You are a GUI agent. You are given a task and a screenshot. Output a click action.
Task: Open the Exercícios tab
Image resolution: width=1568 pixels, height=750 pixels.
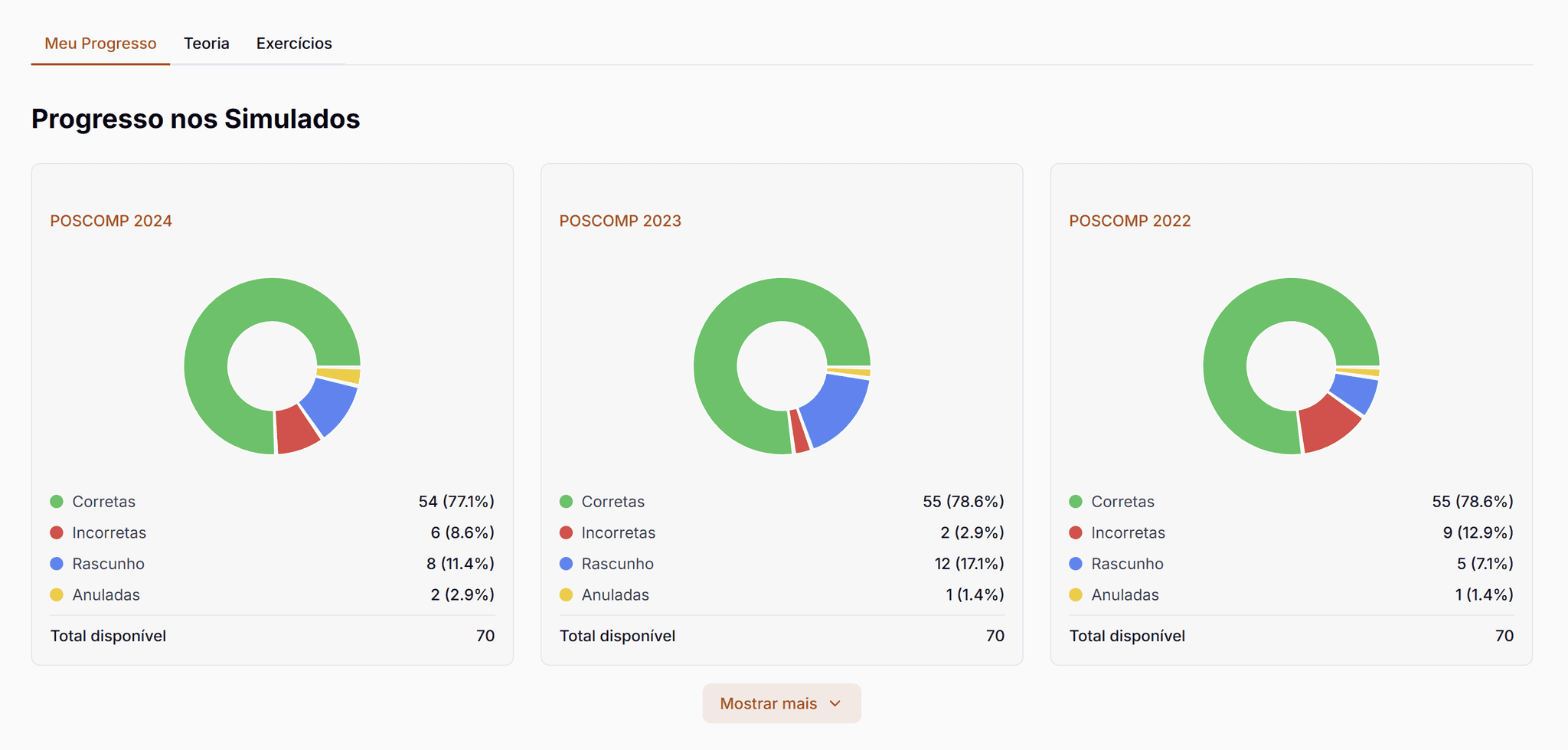(294, 44)
